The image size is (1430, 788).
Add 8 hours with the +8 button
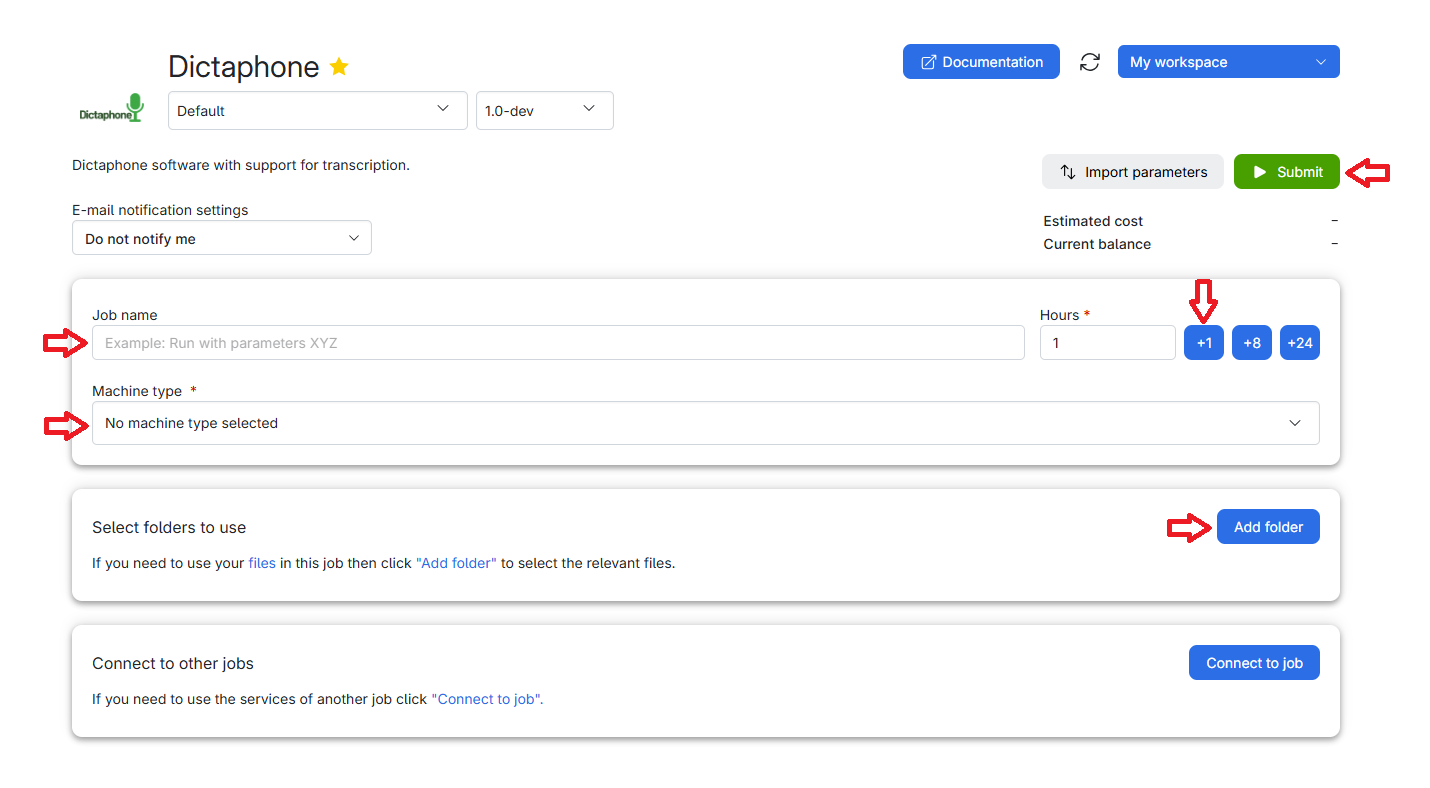click(x=1251, y=343)
